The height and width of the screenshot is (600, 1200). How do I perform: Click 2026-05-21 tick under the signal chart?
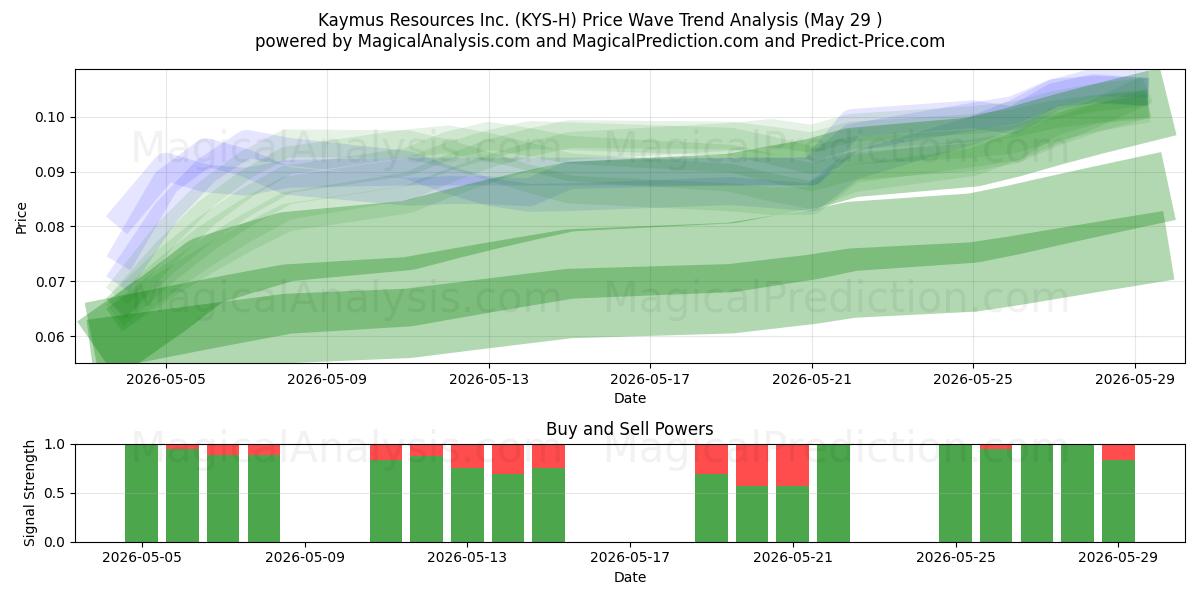(793, 558)
